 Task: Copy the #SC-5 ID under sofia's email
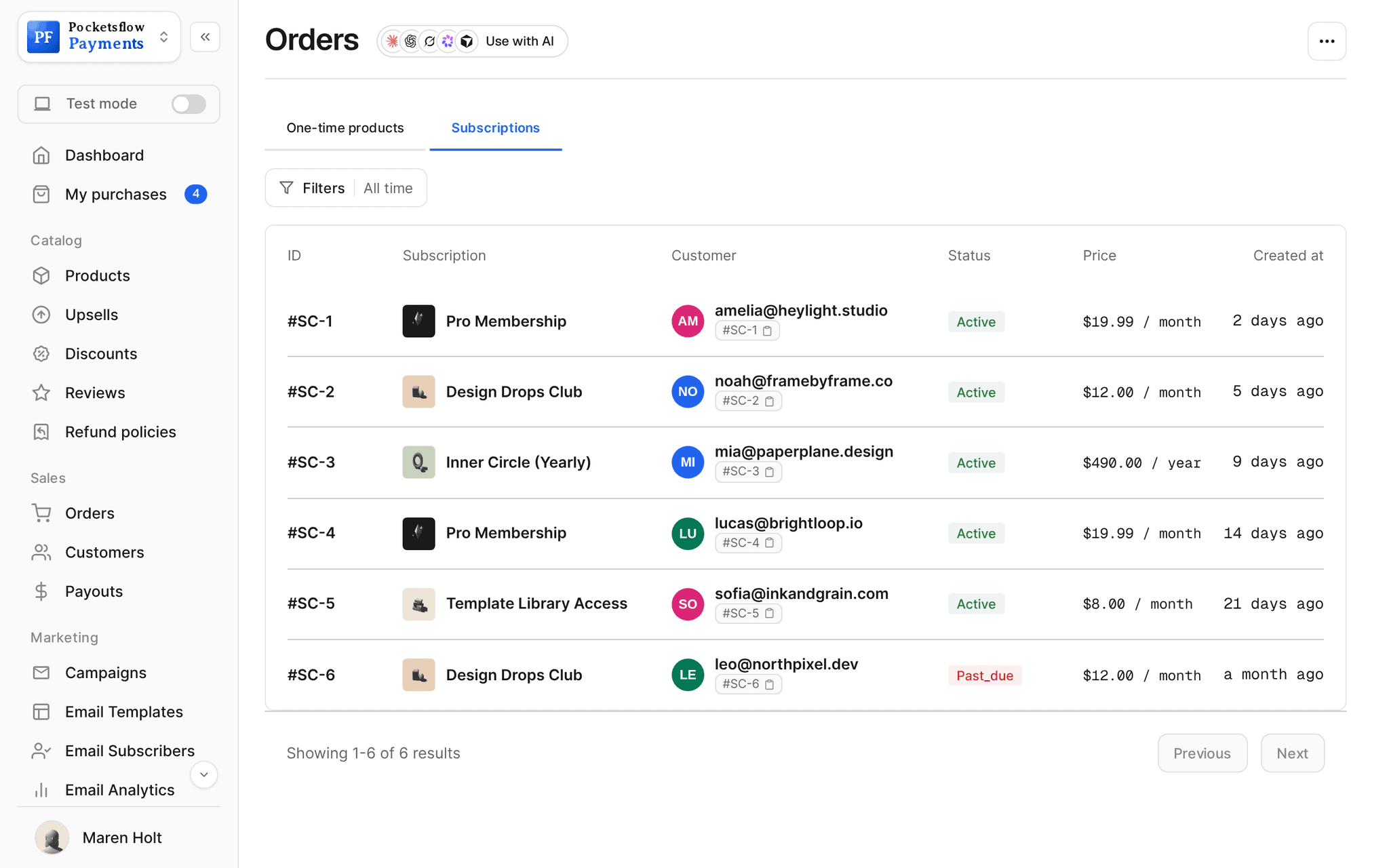(769, 614)
